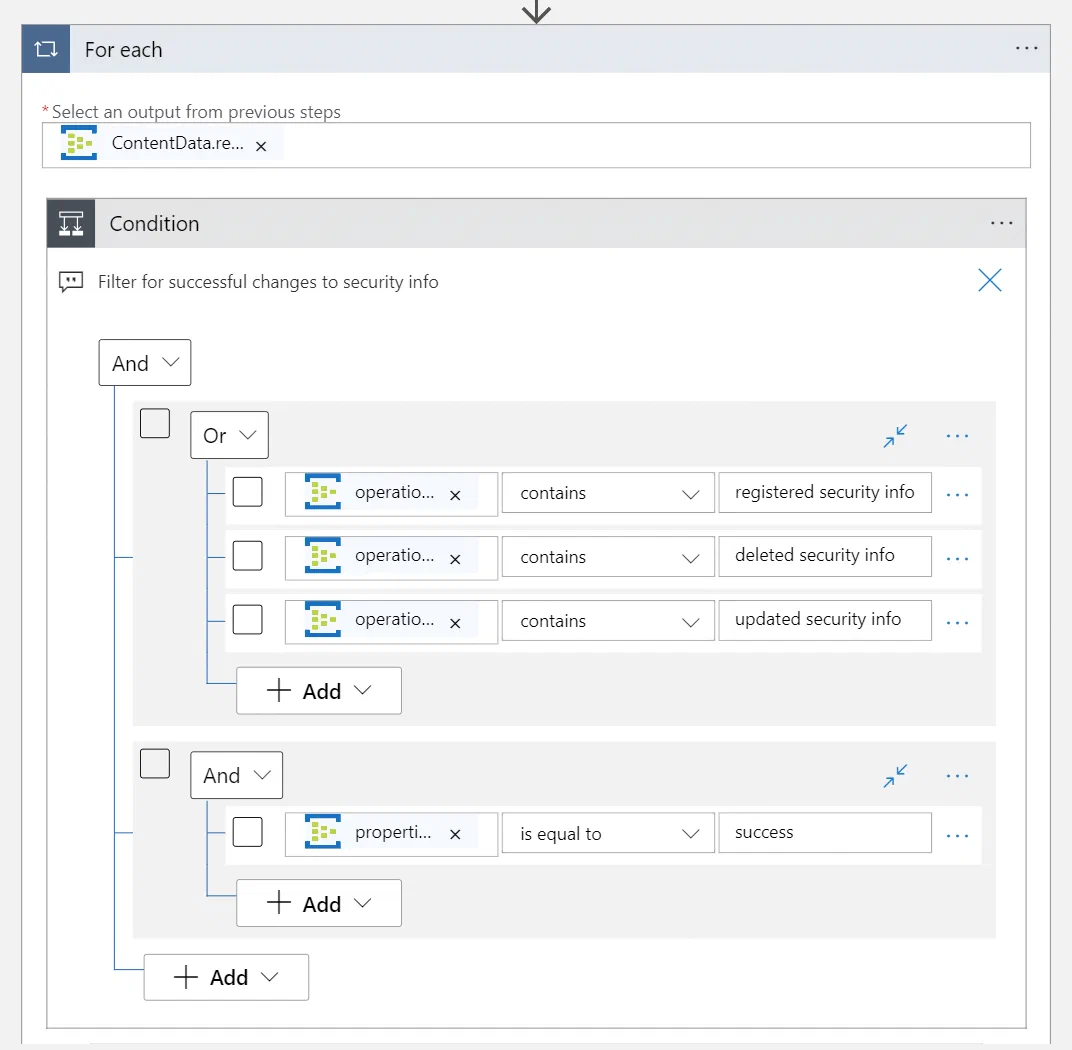Edit the 'updated security info' value field
Image resolution: width=1072 pixels, height=1050 pixels.
tap(825, 620)
